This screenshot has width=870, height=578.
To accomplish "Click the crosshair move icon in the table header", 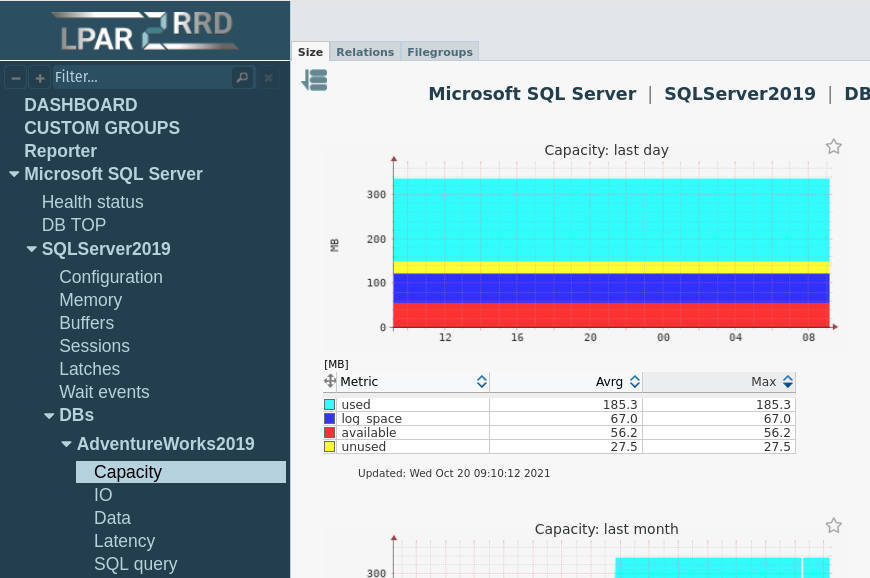I will pyautogui.click(x=330, y=381).
